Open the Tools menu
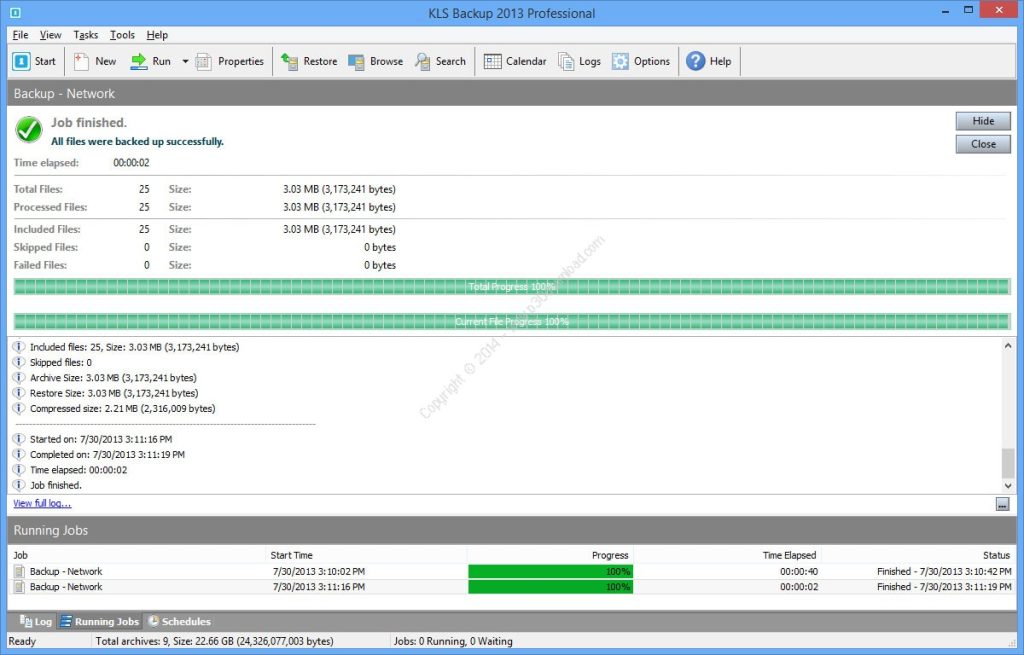Viewport: 1024px width, 655px height. 122,34
